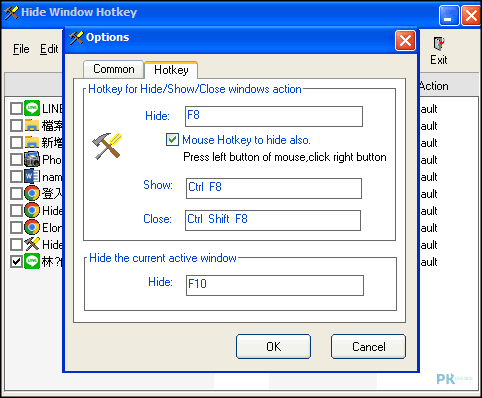Select the Hotkey tab

[171, 70]
